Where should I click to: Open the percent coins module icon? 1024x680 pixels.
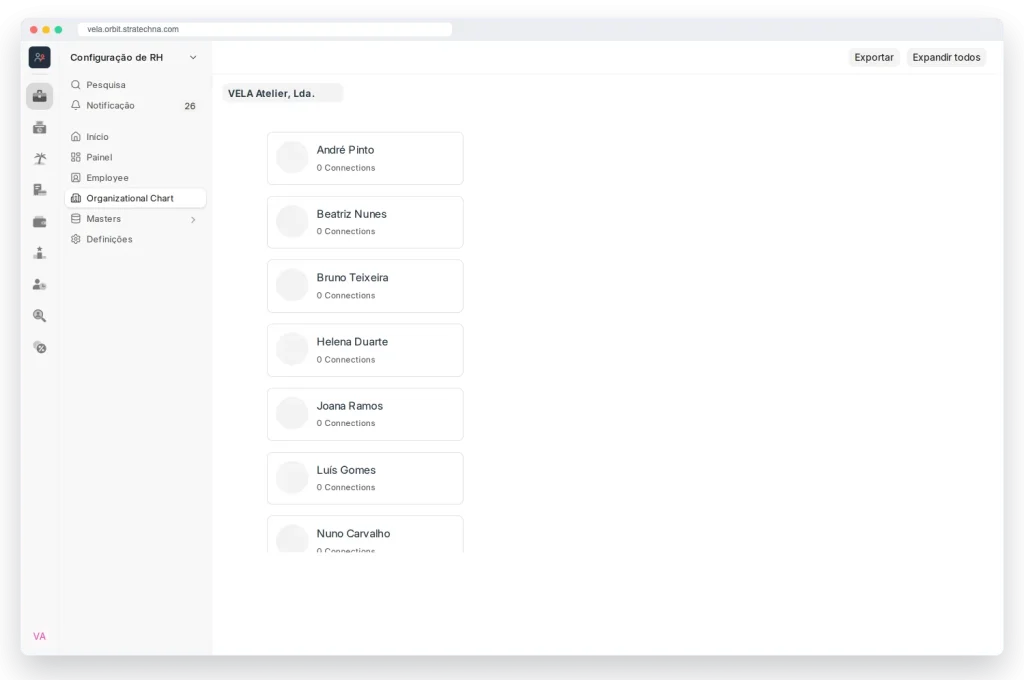[x=39, y=347]
